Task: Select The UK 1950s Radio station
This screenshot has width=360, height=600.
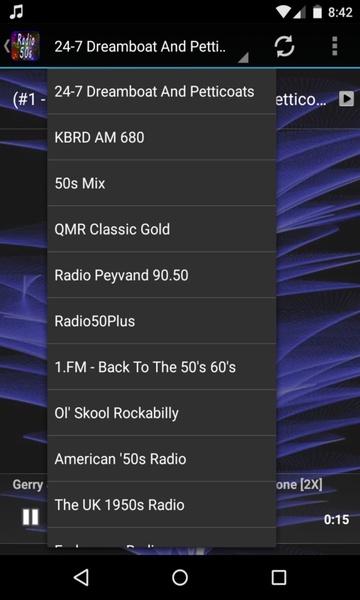Action: [161, 504]
